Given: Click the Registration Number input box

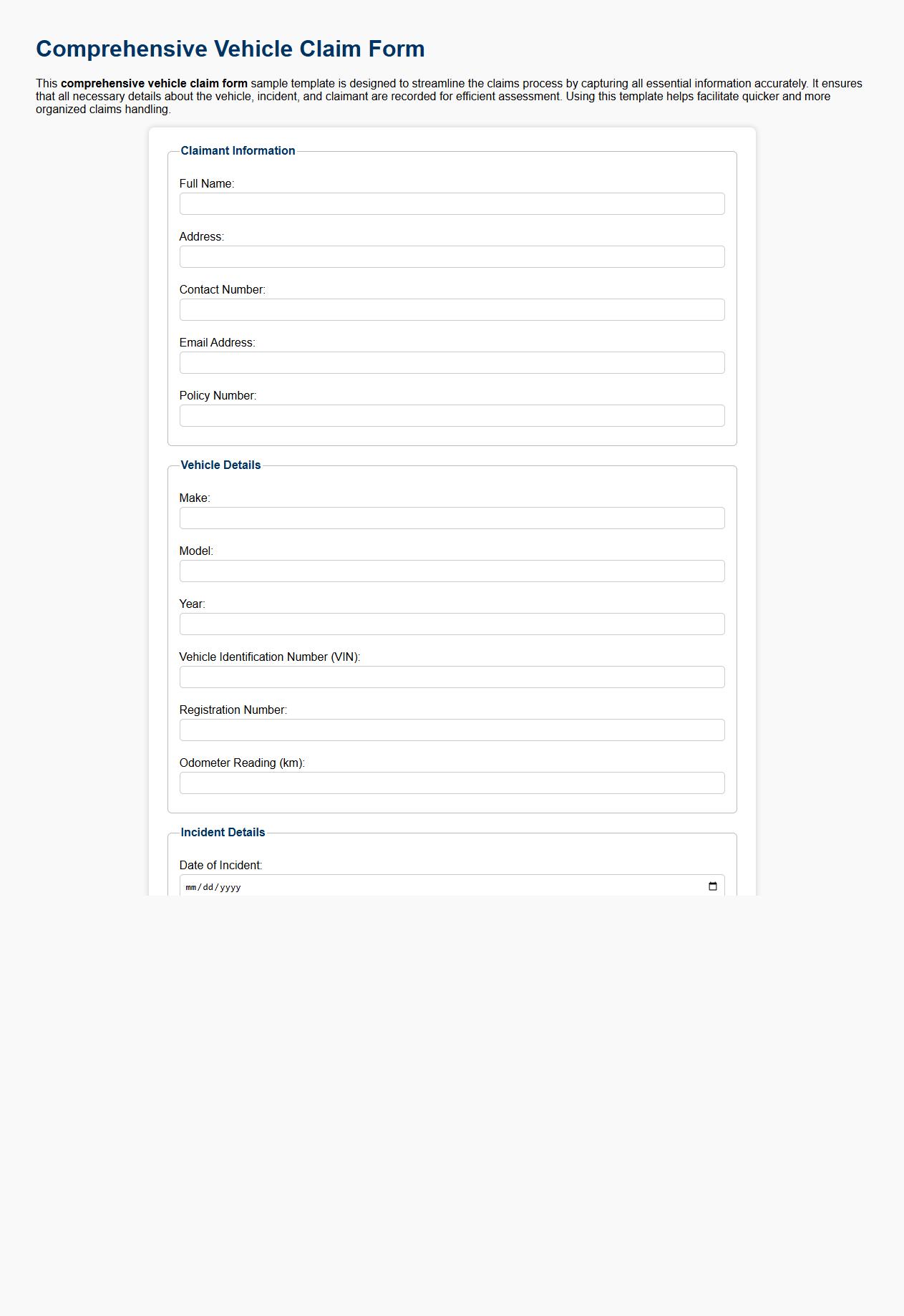Looking at the screenshot, I should pos(451,730).
